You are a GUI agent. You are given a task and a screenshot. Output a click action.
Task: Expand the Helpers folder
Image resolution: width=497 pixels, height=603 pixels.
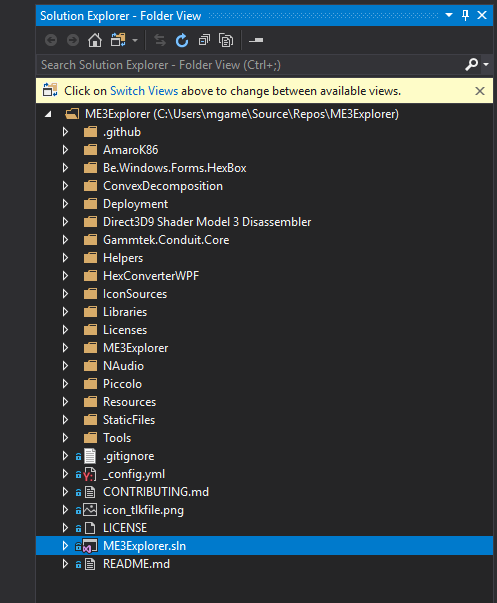pos(65,258)
